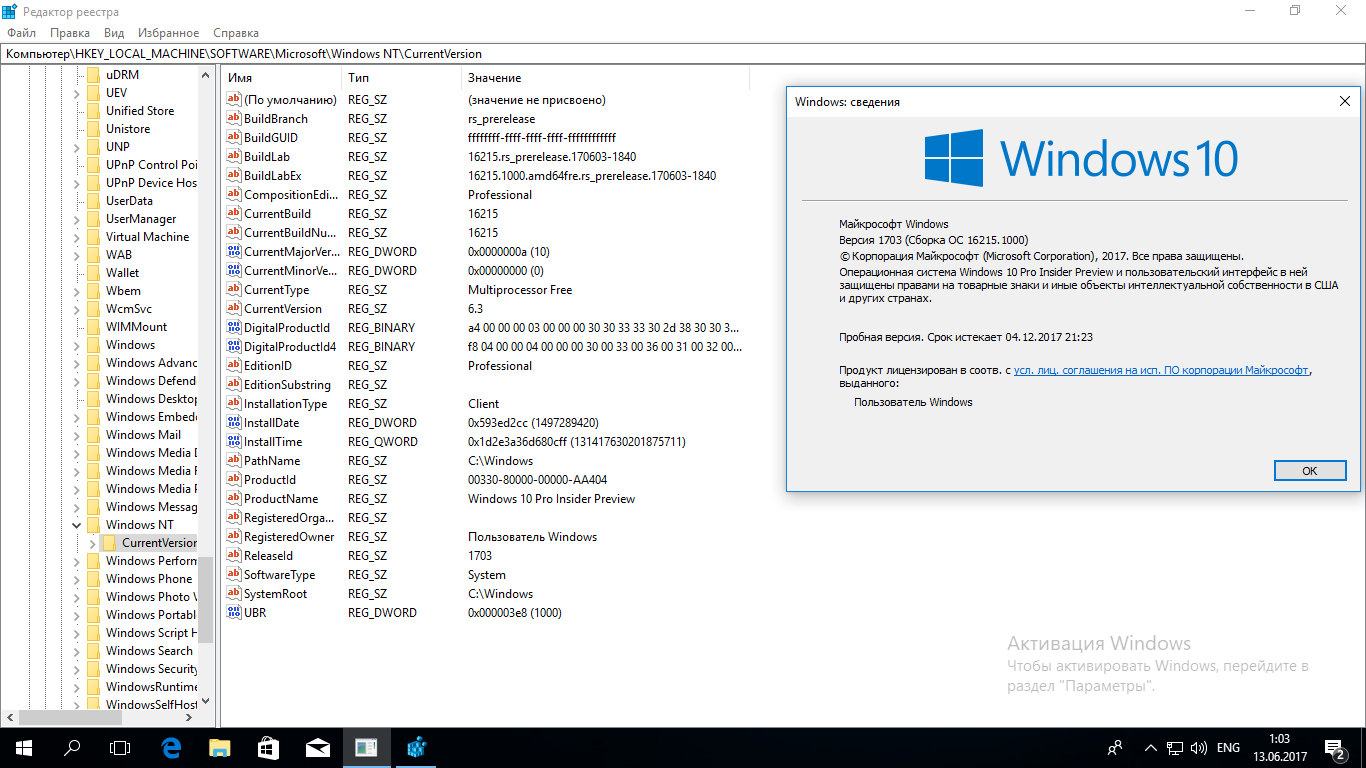Expand the UEV tree node

click(x=77, y=93)
